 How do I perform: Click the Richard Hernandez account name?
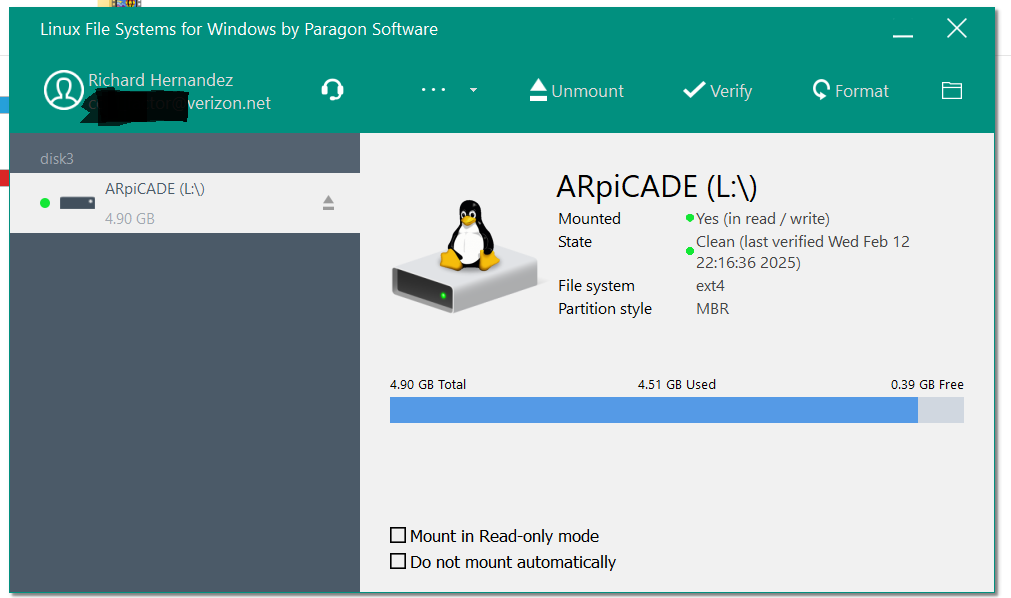click(161, 80)
